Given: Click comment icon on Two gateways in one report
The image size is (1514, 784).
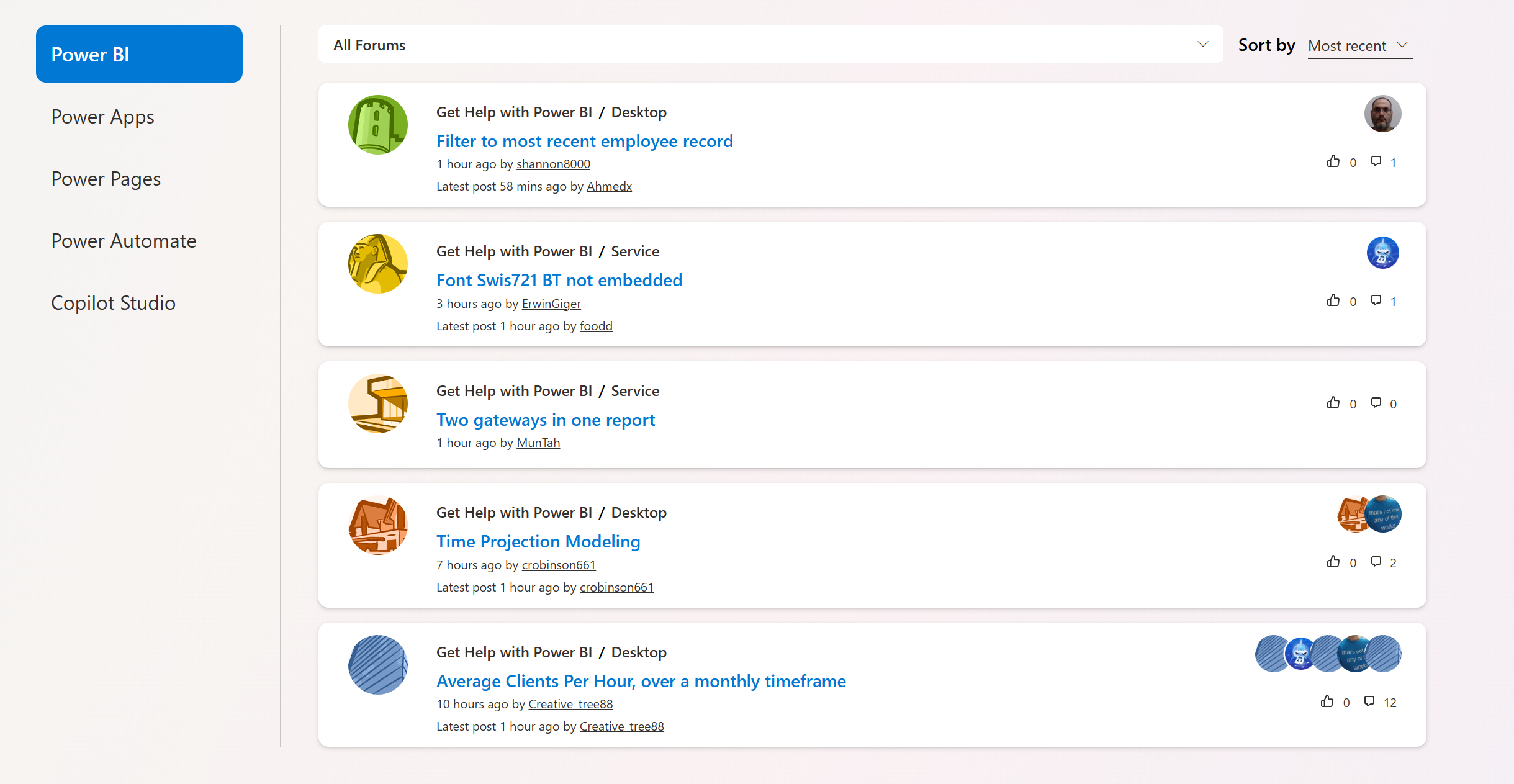Looking at the screenshot, I should click(x=1376, y=403).
